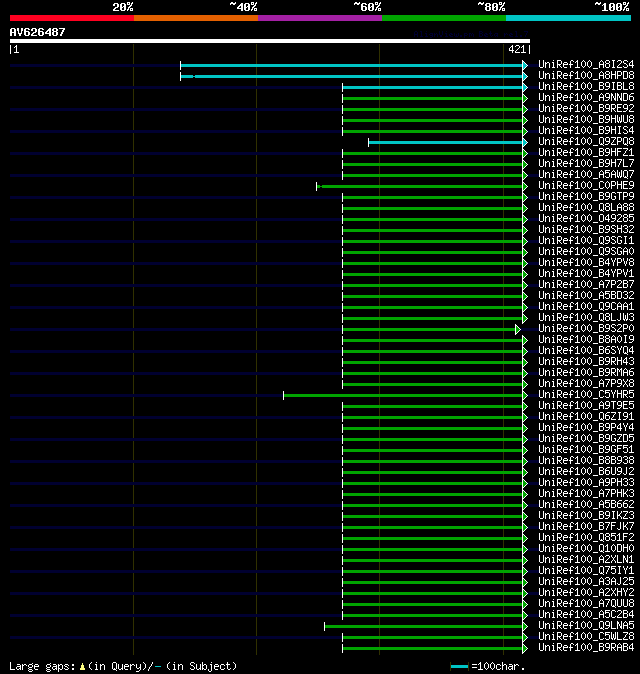Image resolution: width=640 pixels, height=674 pixels.
Task: Select the UniRef100_B9GTP9 label
Action: pyautogui.click(x=586, y=196)
